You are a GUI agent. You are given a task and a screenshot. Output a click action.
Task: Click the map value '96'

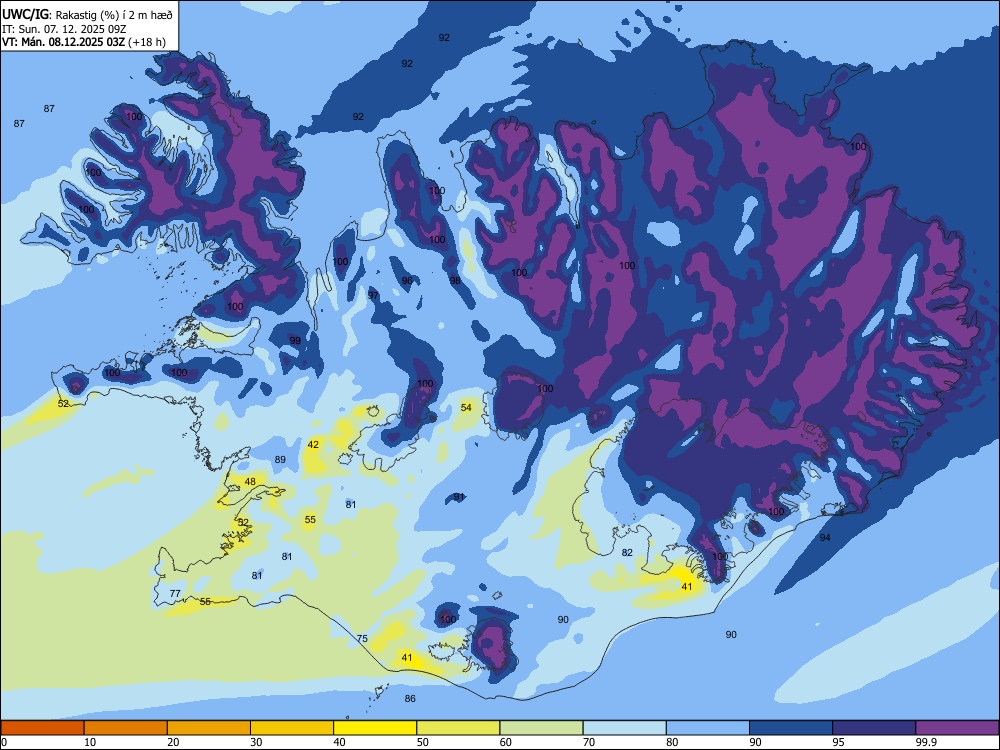click(407, 281)
